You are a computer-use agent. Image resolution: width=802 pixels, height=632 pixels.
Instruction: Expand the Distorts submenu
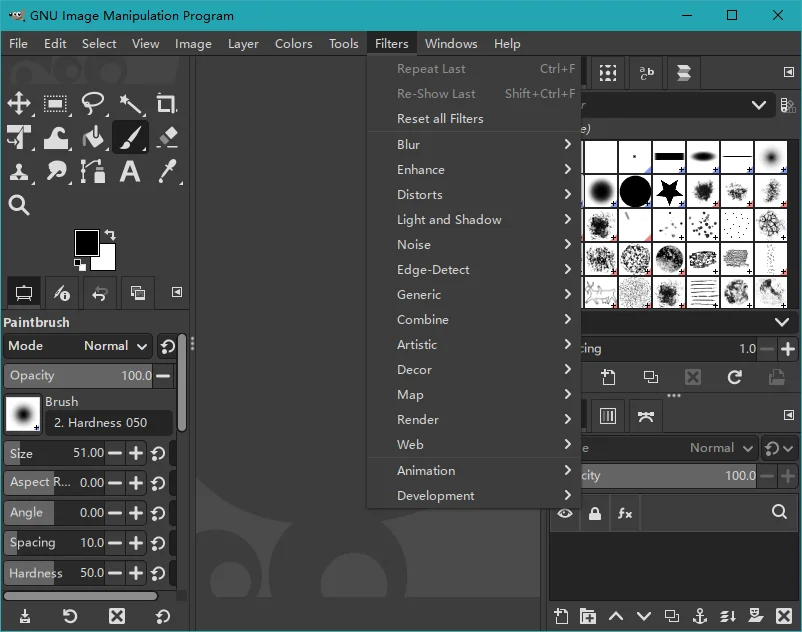point(474,195)
